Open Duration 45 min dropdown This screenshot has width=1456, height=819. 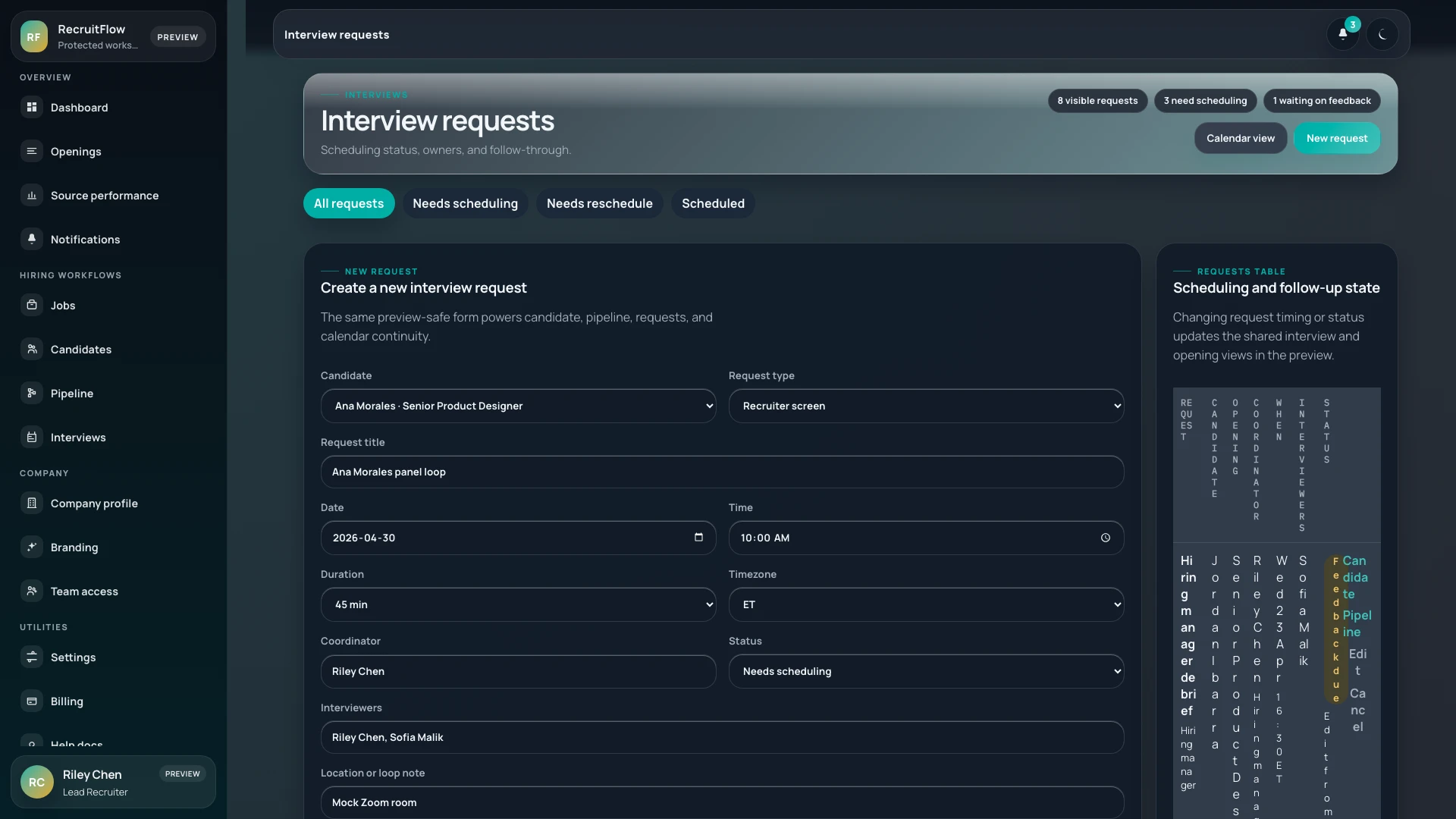pyautogui.click(x=518, y=604)
